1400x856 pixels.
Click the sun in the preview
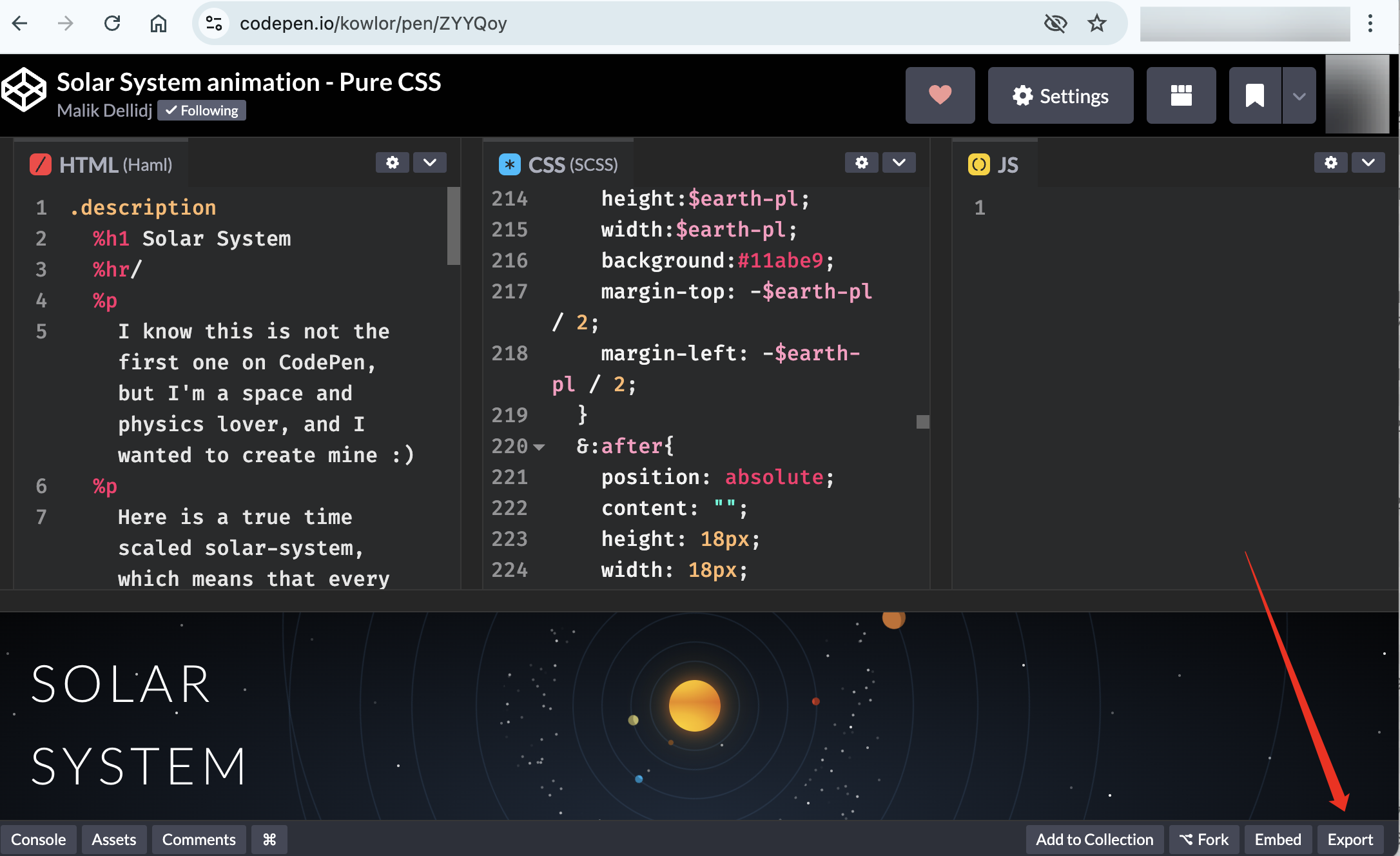[x=694, y=706]
